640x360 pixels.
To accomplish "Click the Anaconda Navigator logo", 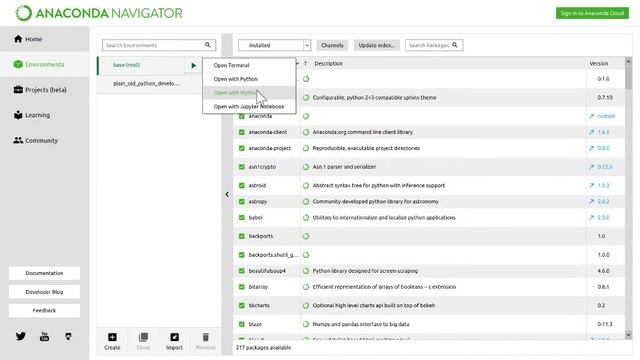I will coord(99,13).
